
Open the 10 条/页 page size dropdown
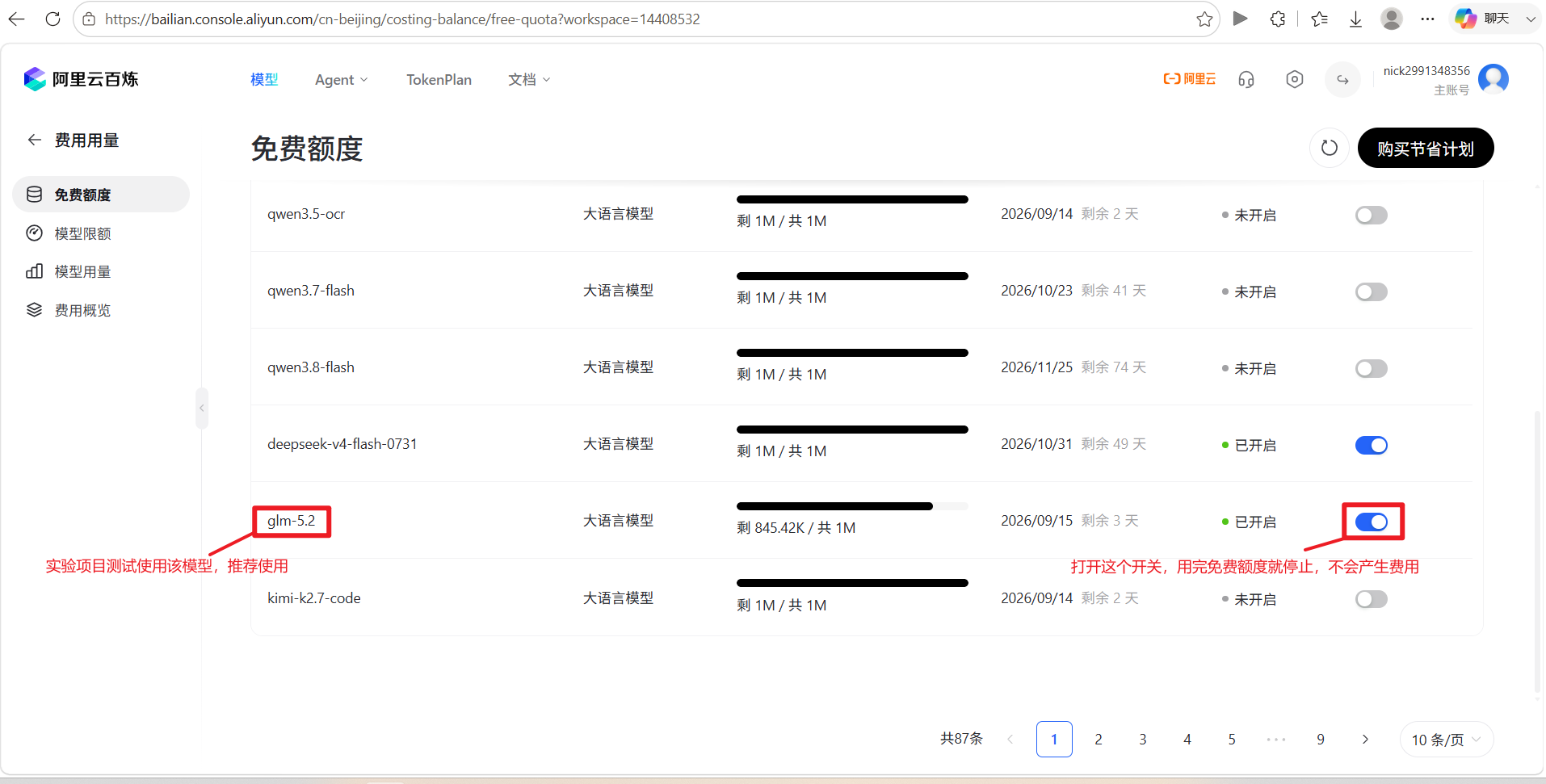point(1446,740)
